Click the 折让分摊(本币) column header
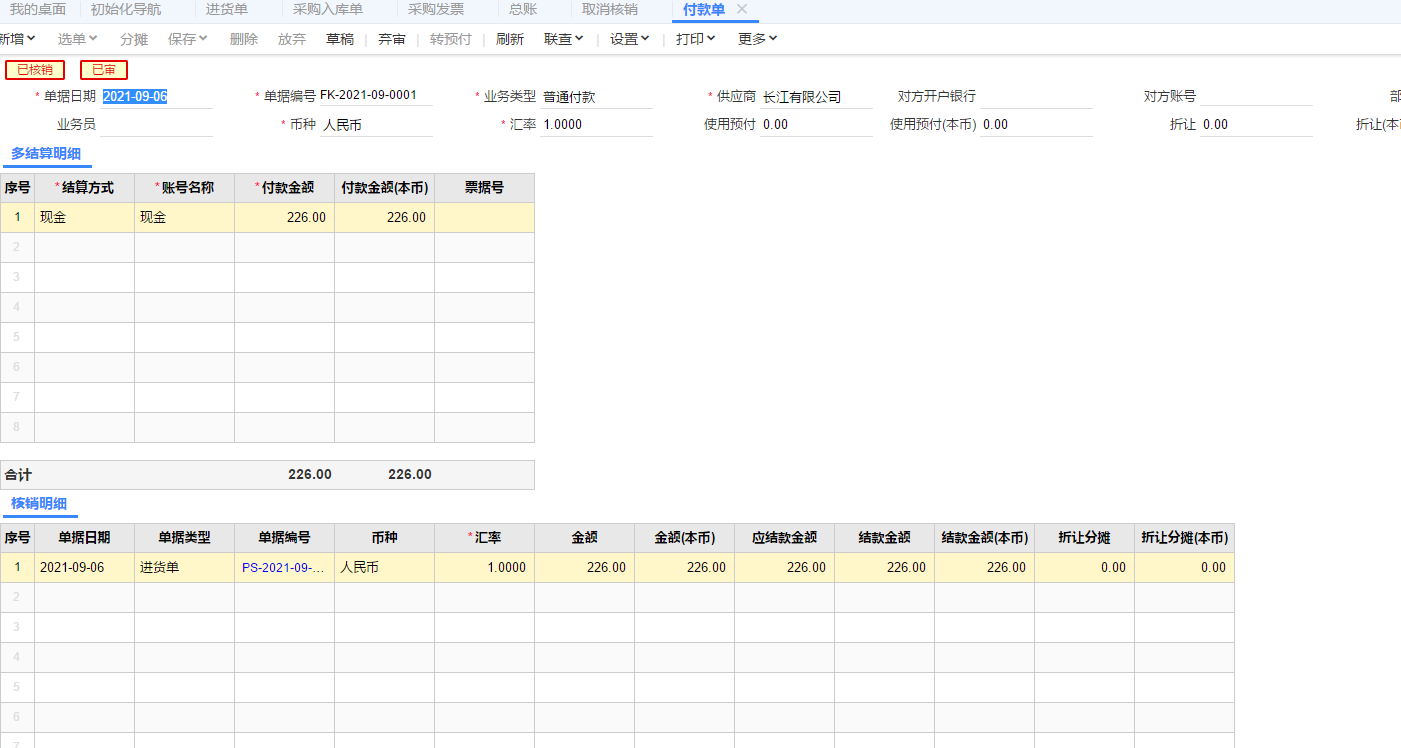The height and width of the screenshot is (748, 1401). [1184, 538]
